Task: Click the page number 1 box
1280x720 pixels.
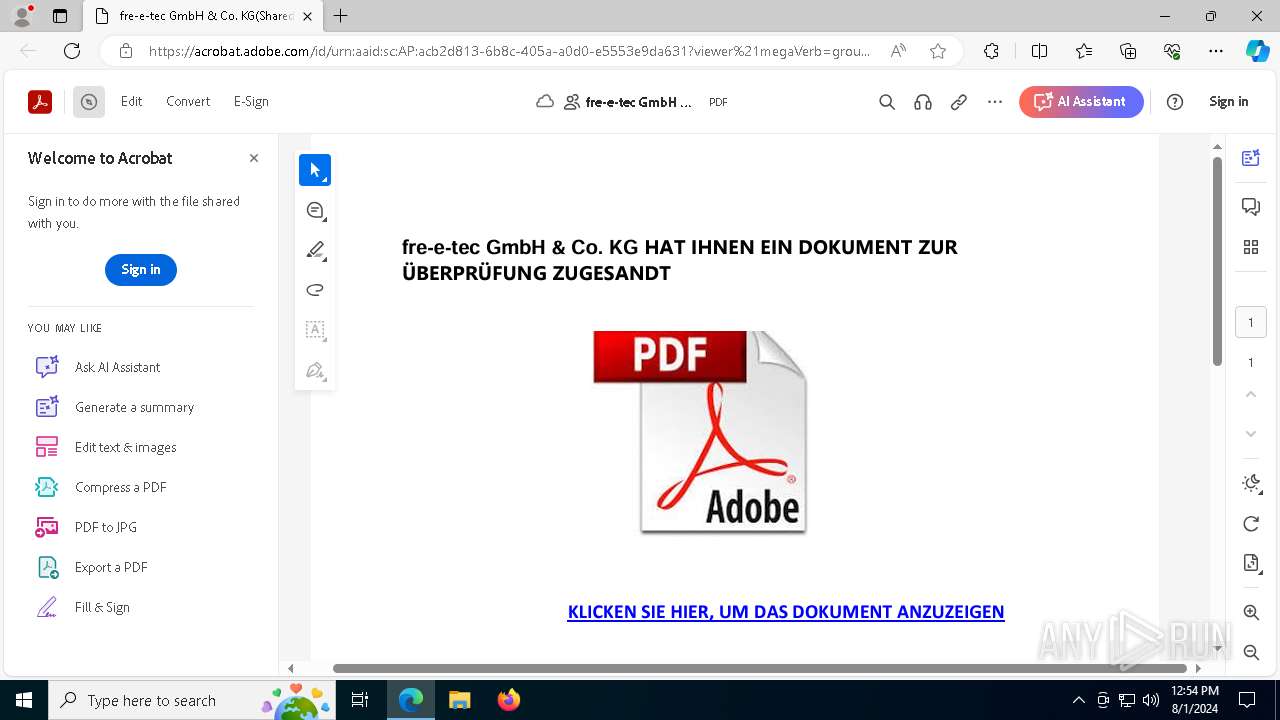Action: coord(1251,322)
